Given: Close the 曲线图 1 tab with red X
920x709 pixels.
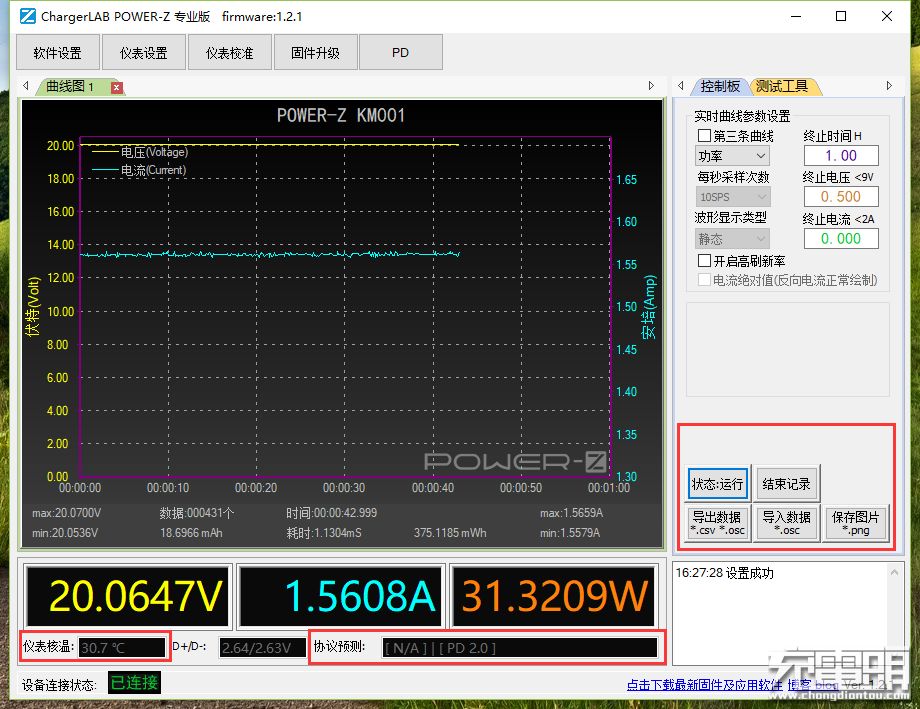Looking at the screenshot, I should tap(117, 87).
